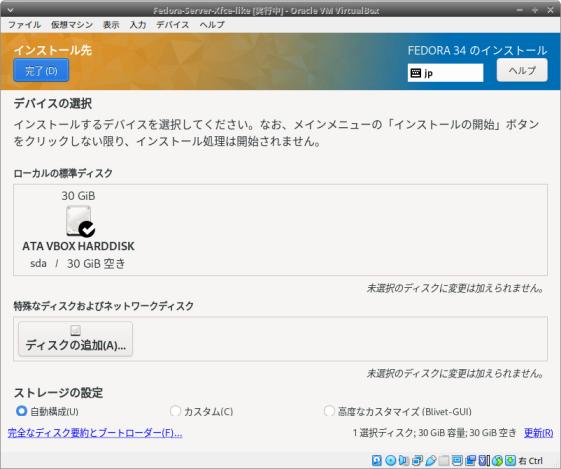Open the 入力 menu
The image size is (561, 469).
click(x=138, y=25)
